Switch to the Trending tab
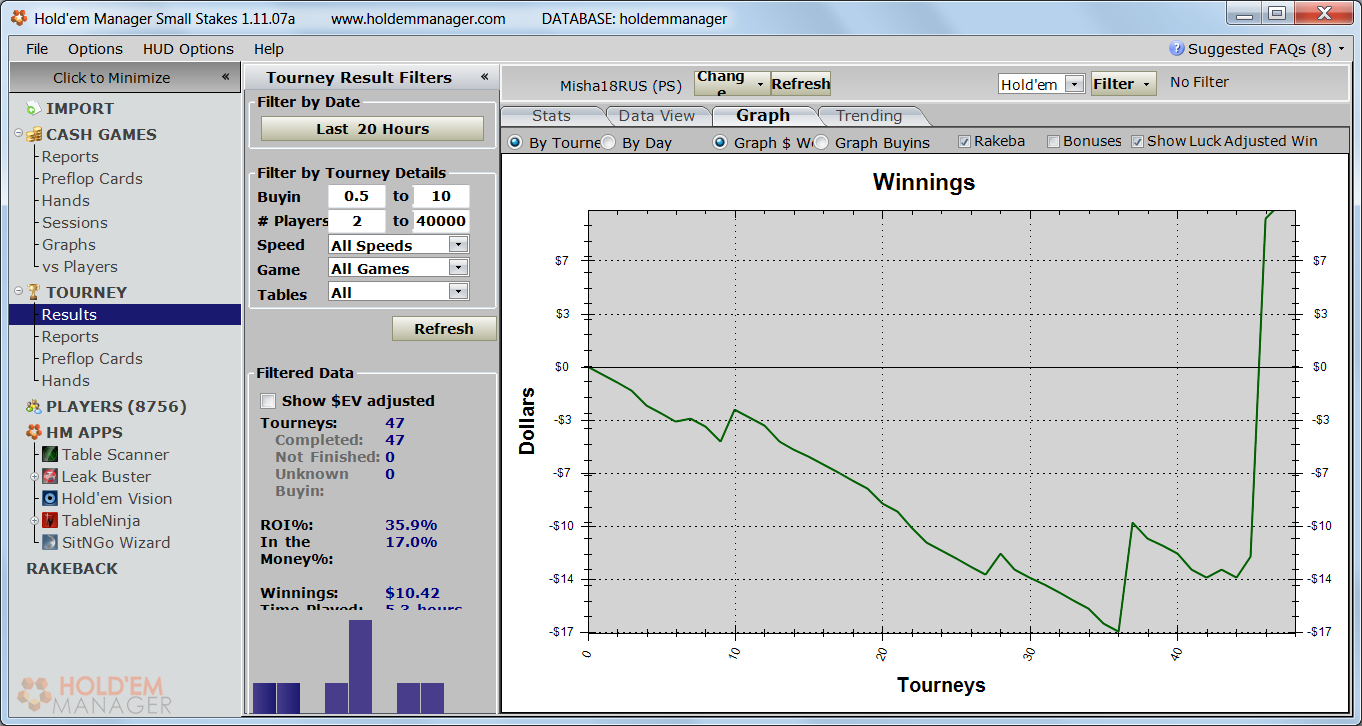This screenshot has height=726, width=1362. tap(868, 116)
